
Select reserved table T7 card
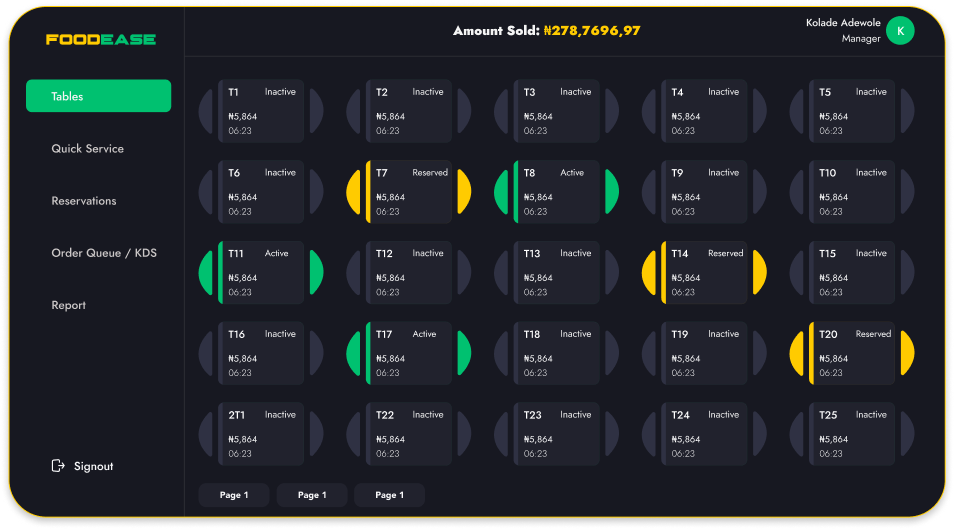409,191
